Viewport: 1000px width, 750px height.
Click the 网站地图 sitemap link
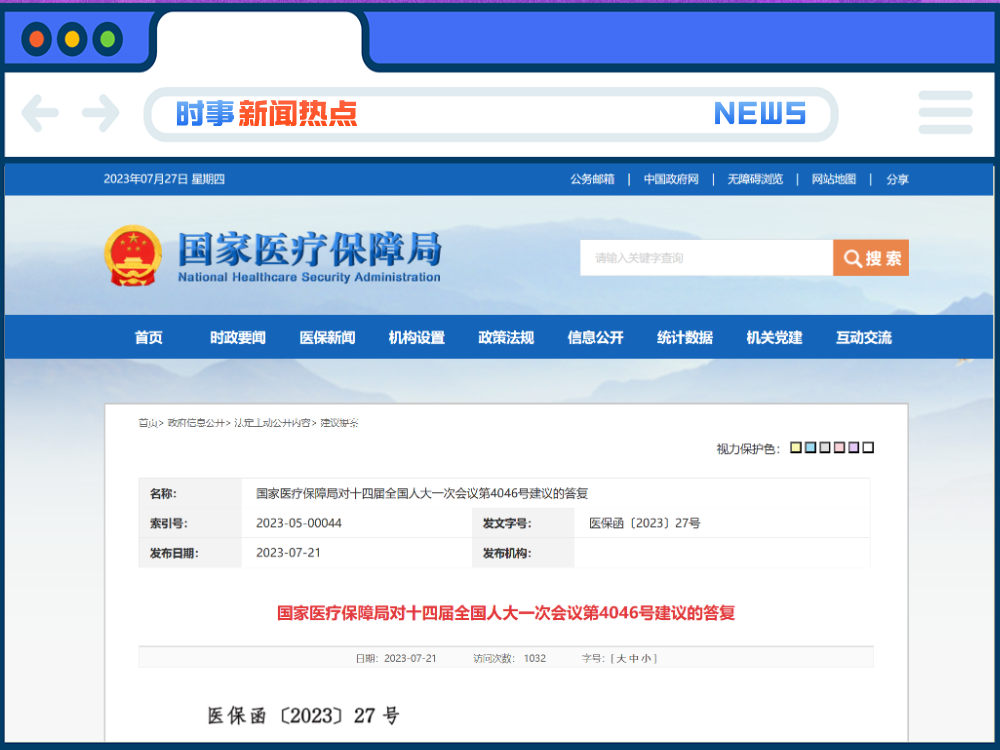pos(834,180)
